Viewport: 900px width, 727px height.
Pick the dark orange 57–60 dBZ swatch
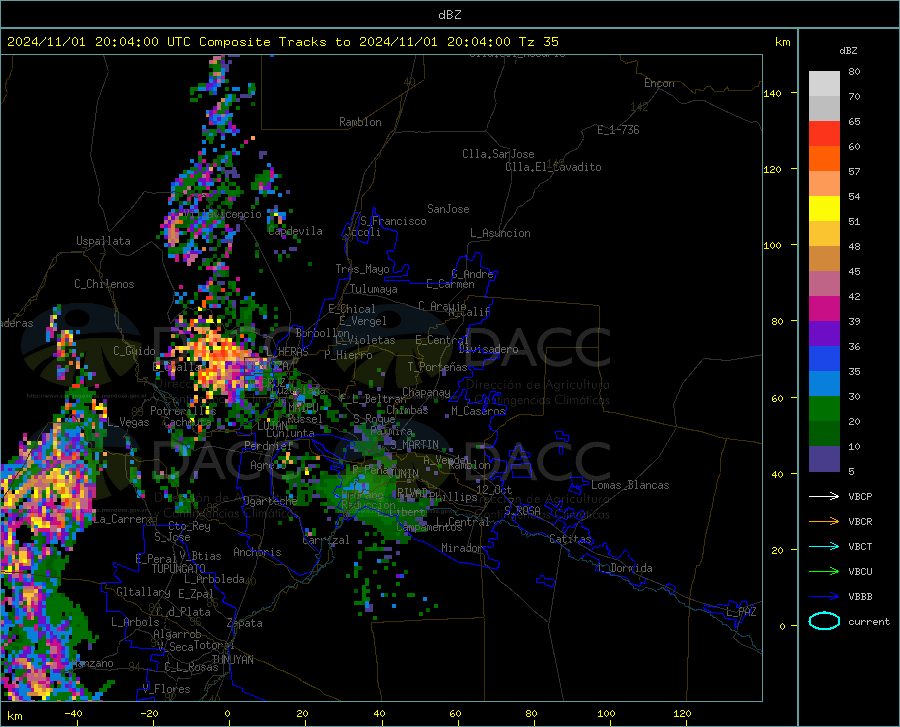[x=824, y=159]
